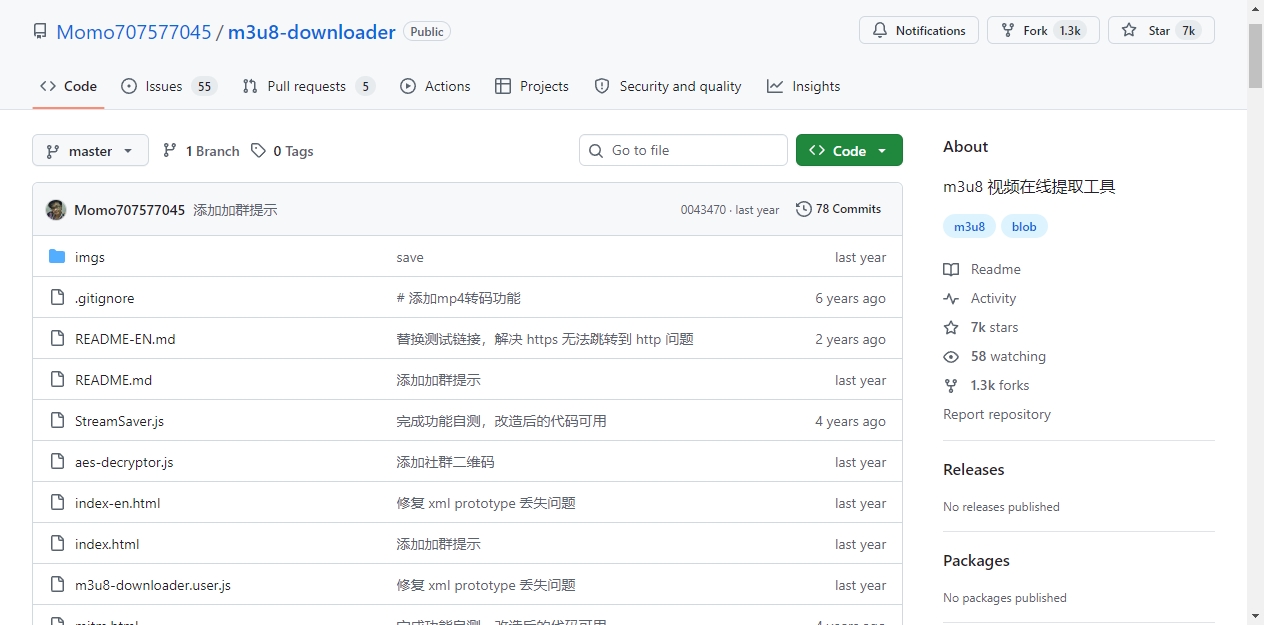
Task: Open commit hash 0043470
Action: (703, 210)
